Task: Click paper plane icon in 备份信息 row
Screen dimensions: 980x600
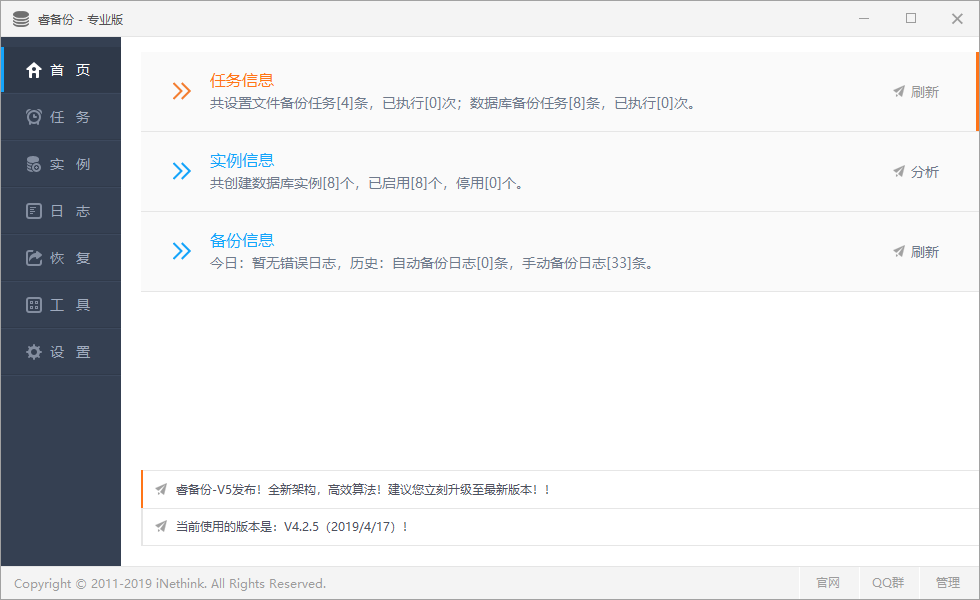Action: click(x=899, y=251)
